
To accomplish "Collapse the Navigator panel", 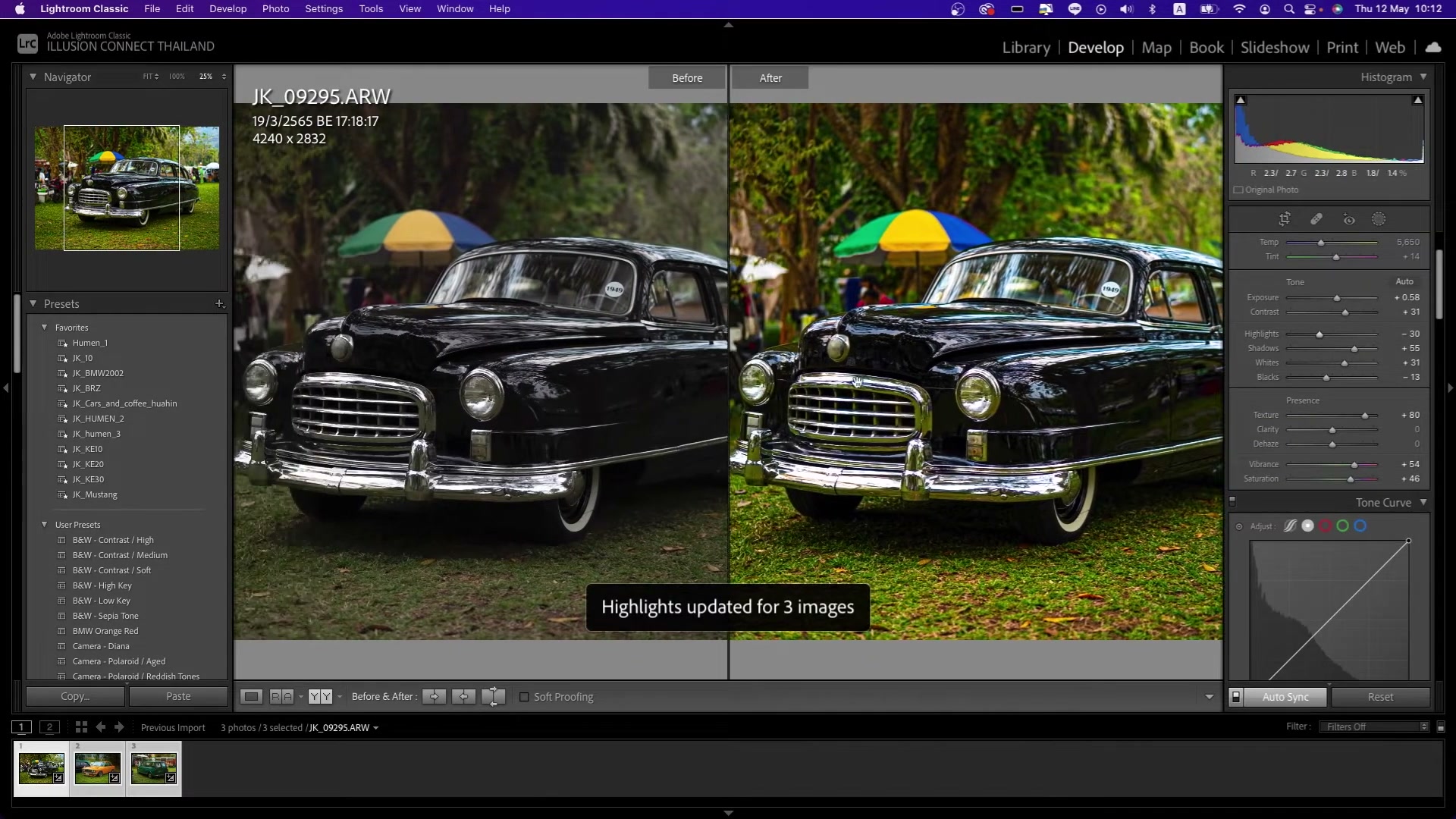I will pos(33,77).
